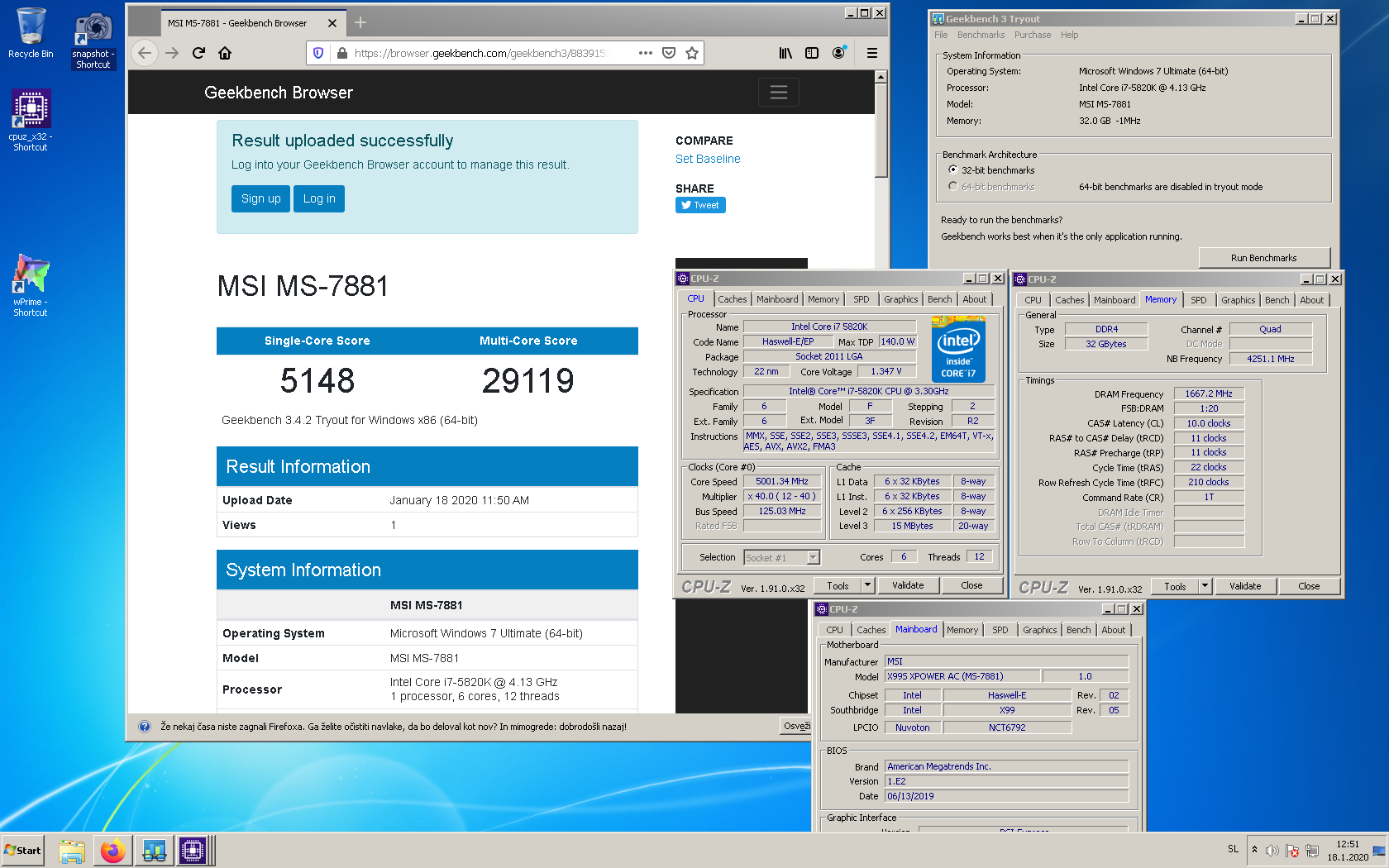Share result with the Tweet button
Viewport: 1389px width, 868px height.
(700, 205)
